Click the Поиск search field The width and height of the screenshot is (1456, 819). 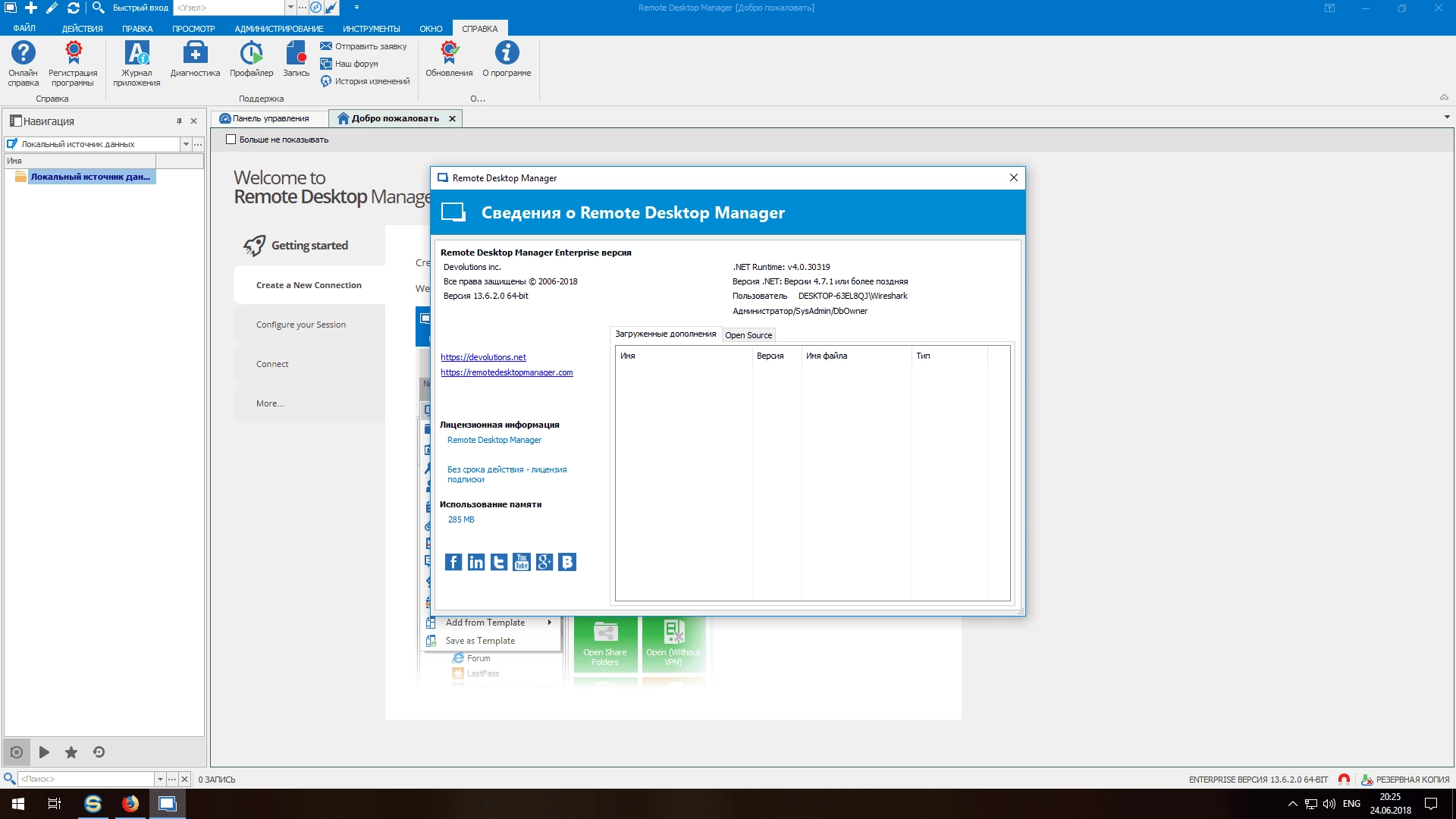pos(86,779)
